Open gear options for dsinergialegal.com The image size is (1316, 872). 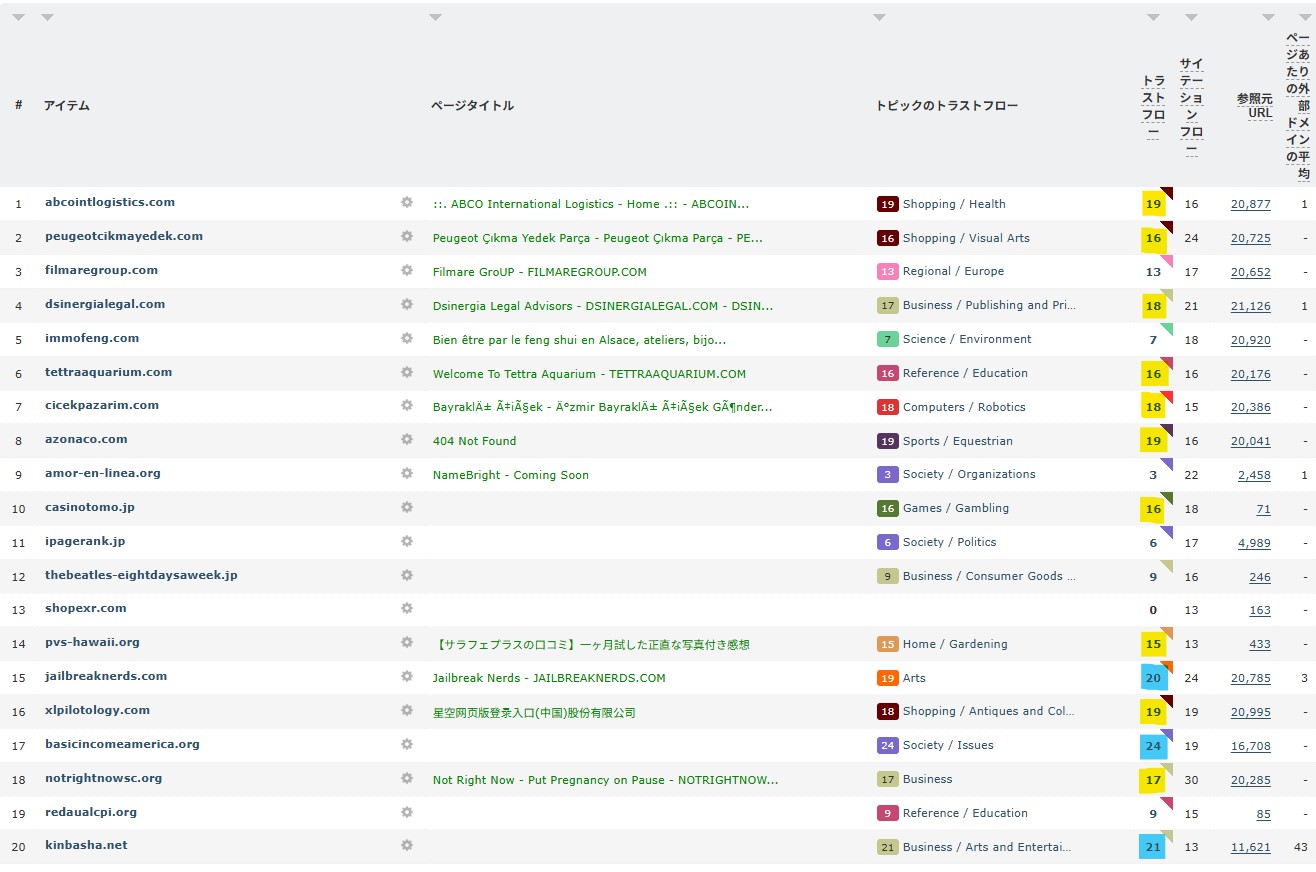[x=407, y=304]
